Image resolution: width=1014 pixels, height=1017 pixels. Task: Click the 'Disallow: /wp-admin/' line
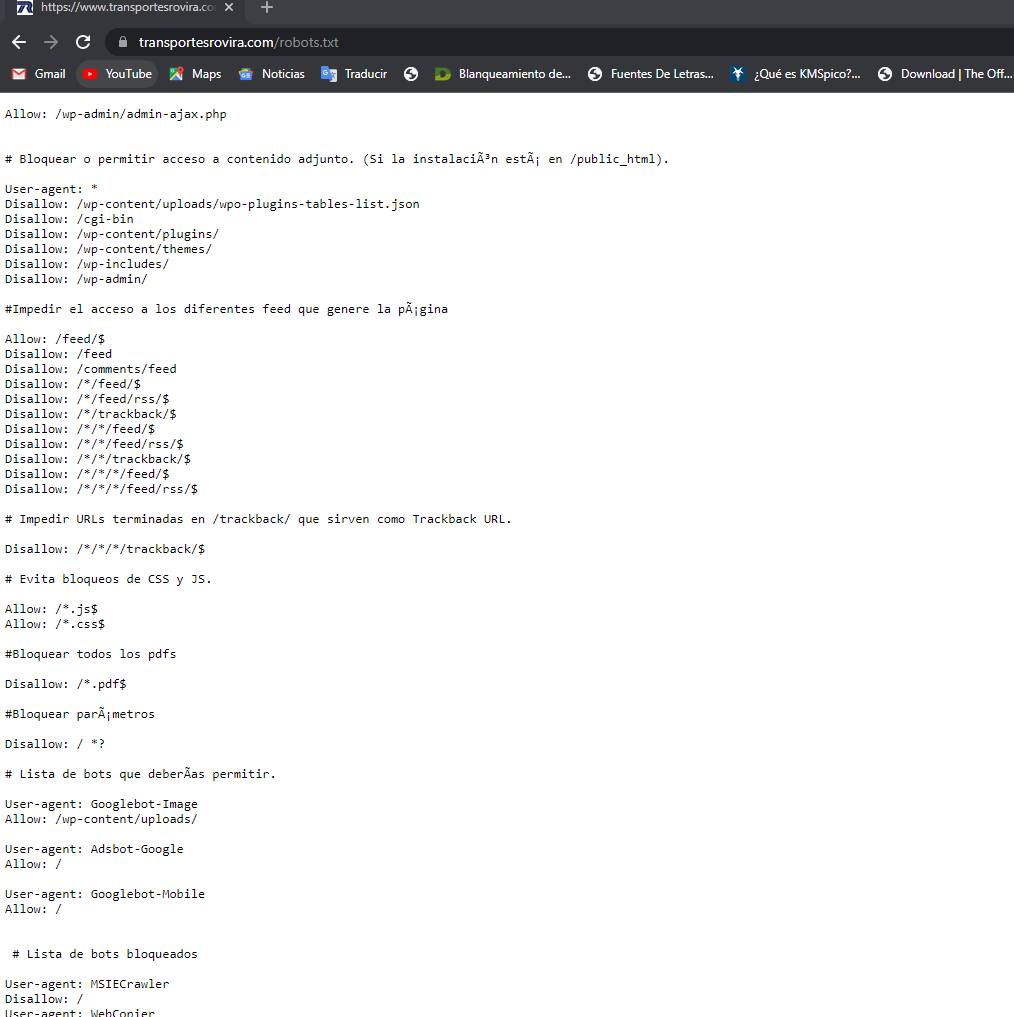coord(76,279)
